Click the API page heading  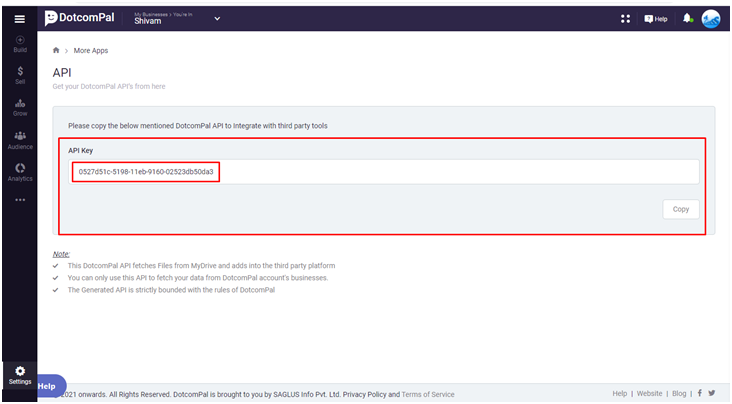pyautogui.click(x=62, y=73)
